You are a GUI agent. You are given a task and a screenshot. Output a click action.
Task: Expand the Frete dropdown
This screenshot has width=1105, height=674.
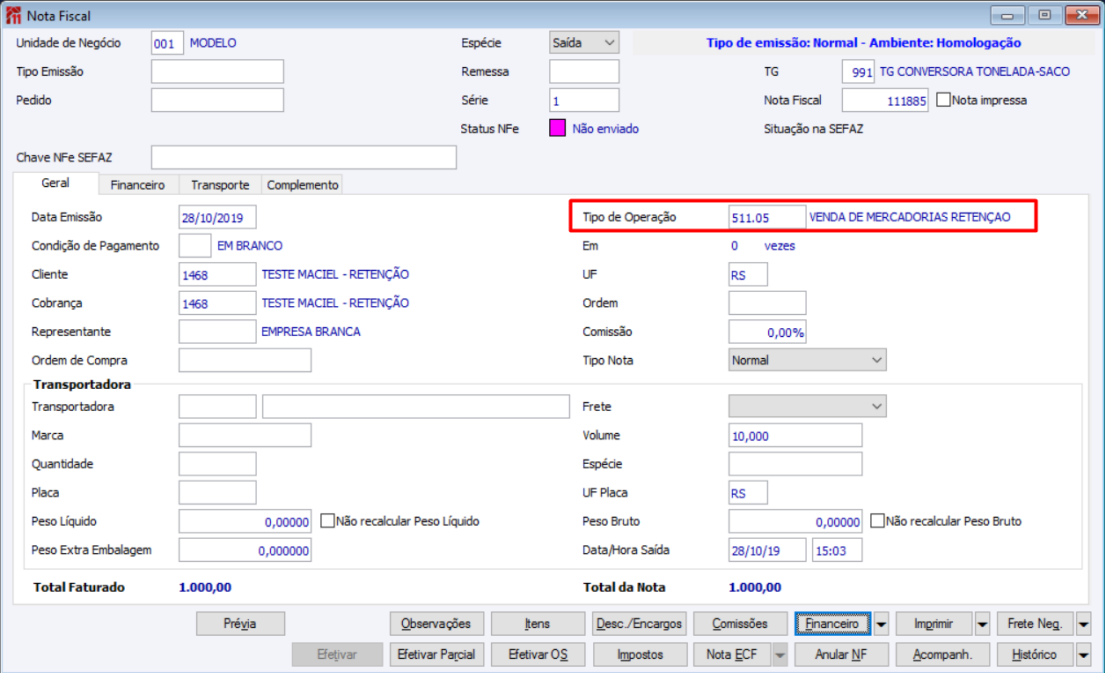point(807,406)
